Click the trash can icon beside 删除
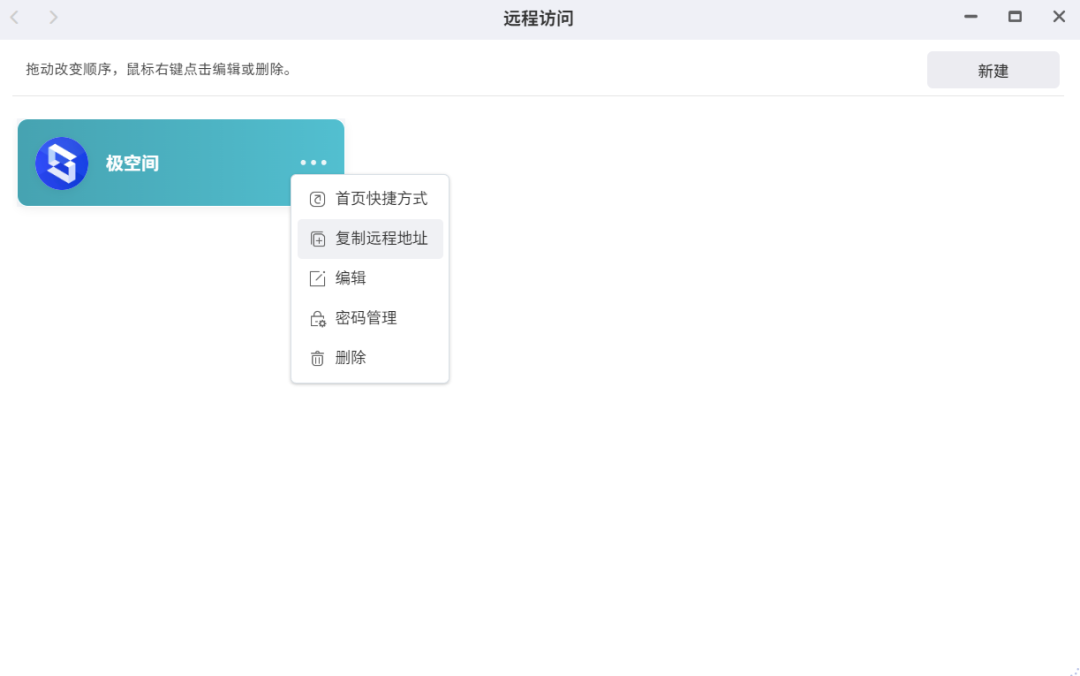The height and width of the screenshot is (676, 1080). (317, 358)
